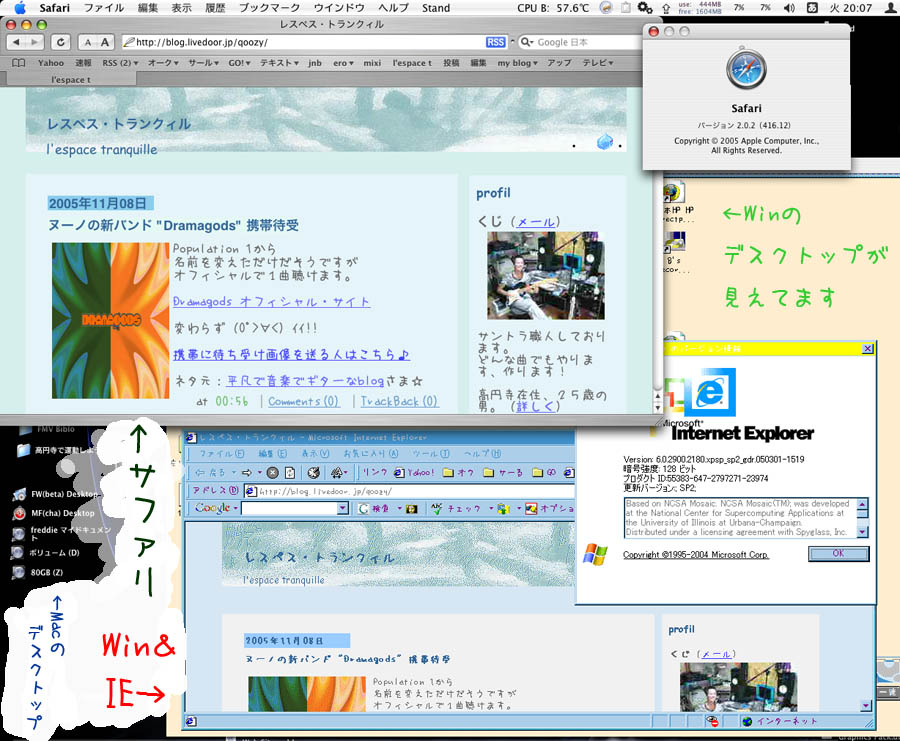Image resolution: width=900 pixels, height=741 pixels.
Task: Open 携帯に待ち受け画像を送る人はこちら link
Action: click(292, 355)
